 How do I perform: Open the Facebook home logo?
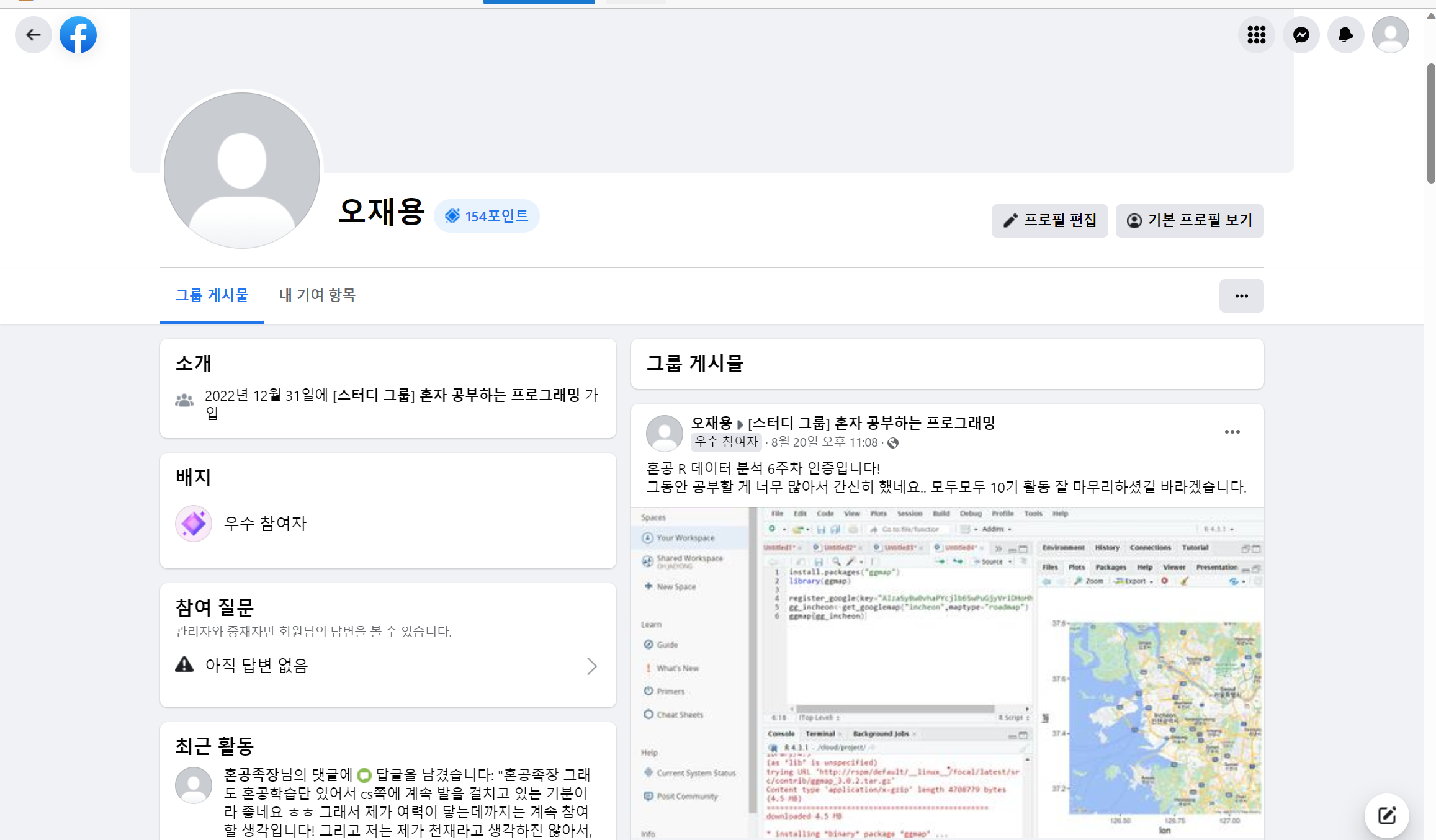[x=78, y=35]
